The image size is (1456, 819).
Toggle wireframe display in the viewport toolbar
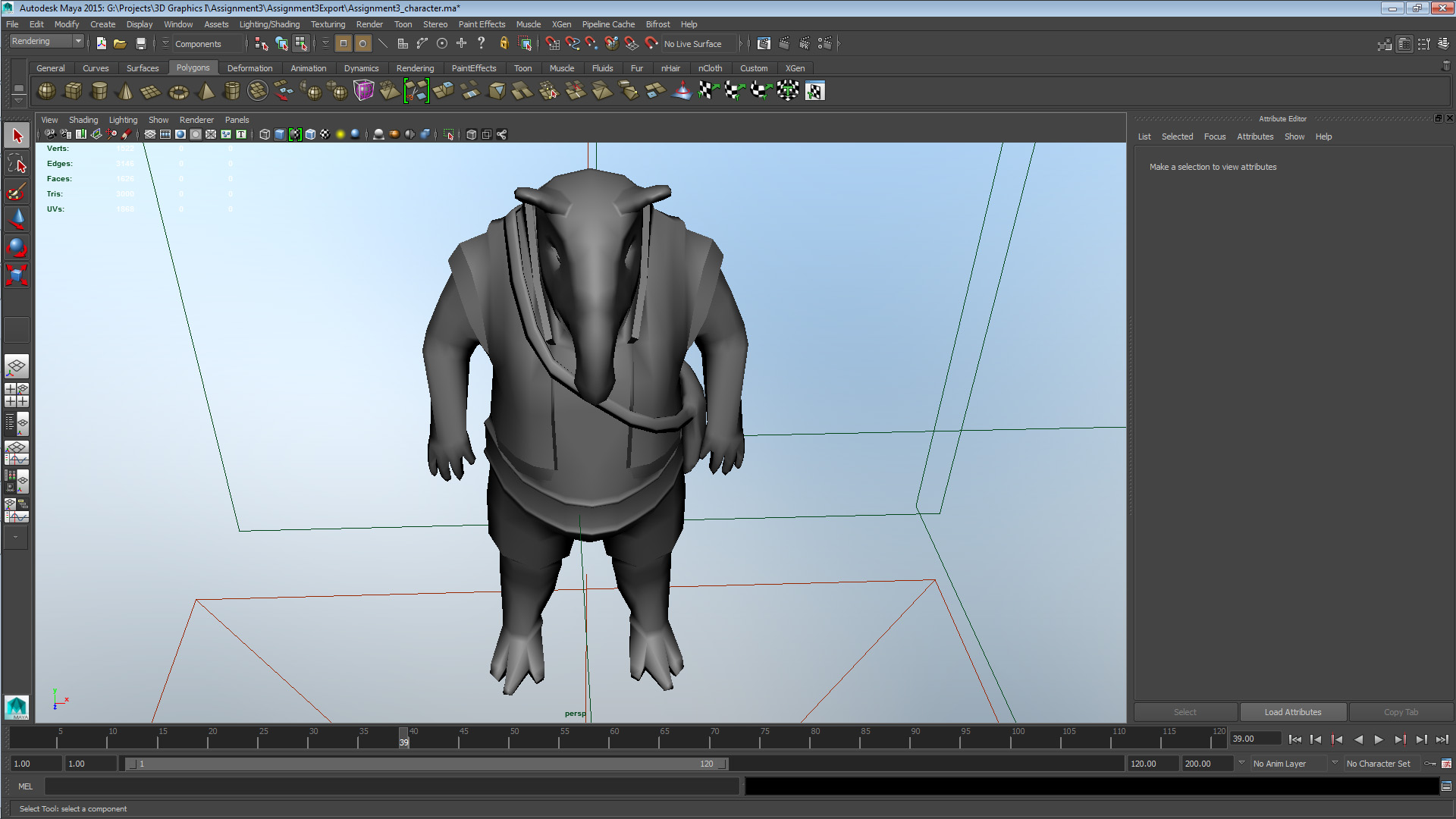click(x=265, y=134)
